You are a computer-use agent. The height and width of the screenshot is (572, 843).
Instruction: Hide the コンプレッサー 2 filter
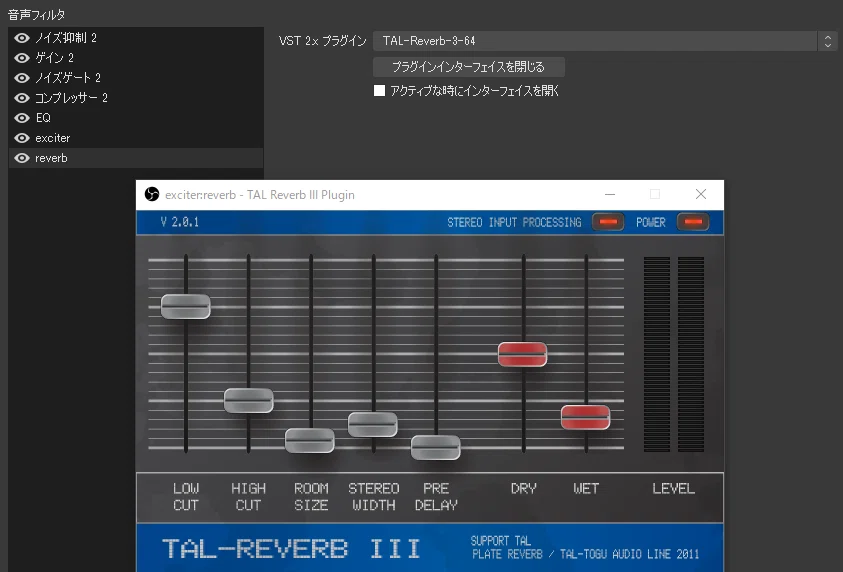click(22, 98)
